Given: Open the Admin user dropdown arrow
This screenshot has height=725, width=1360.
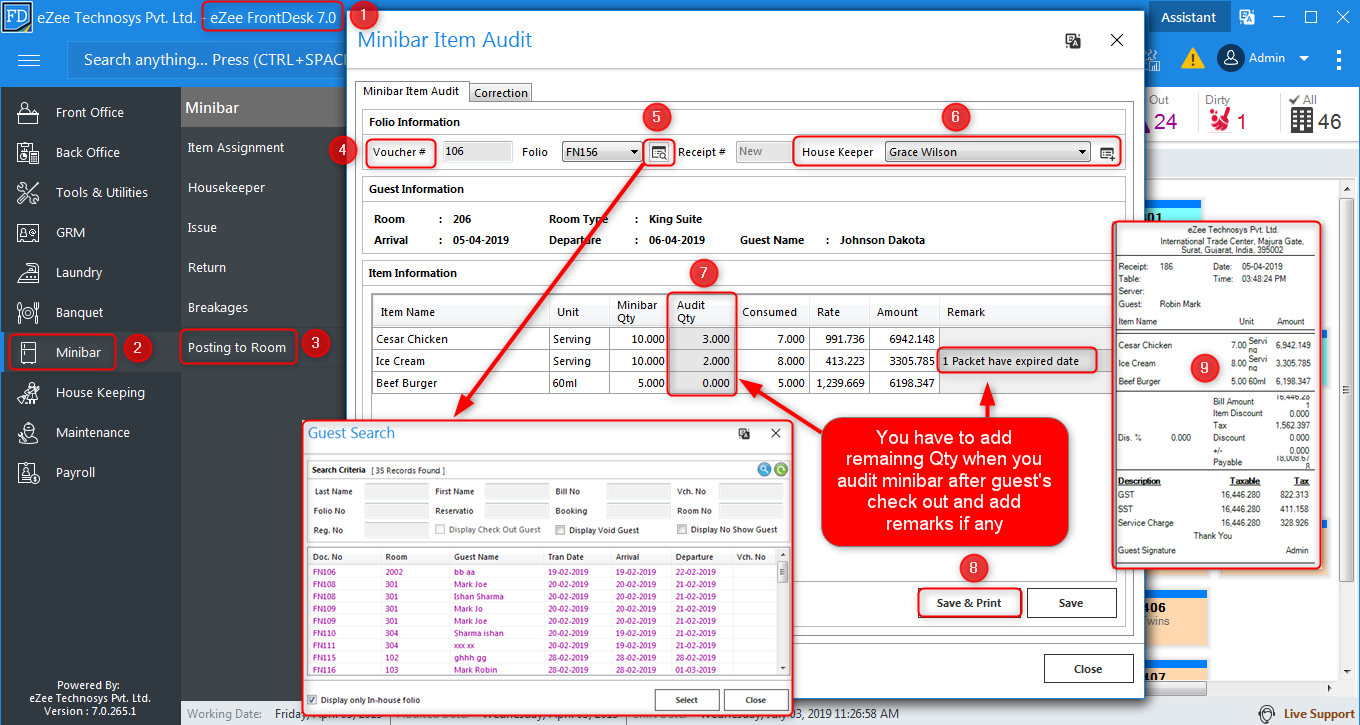Looking at the screenshot, I should coord(1304,59).
